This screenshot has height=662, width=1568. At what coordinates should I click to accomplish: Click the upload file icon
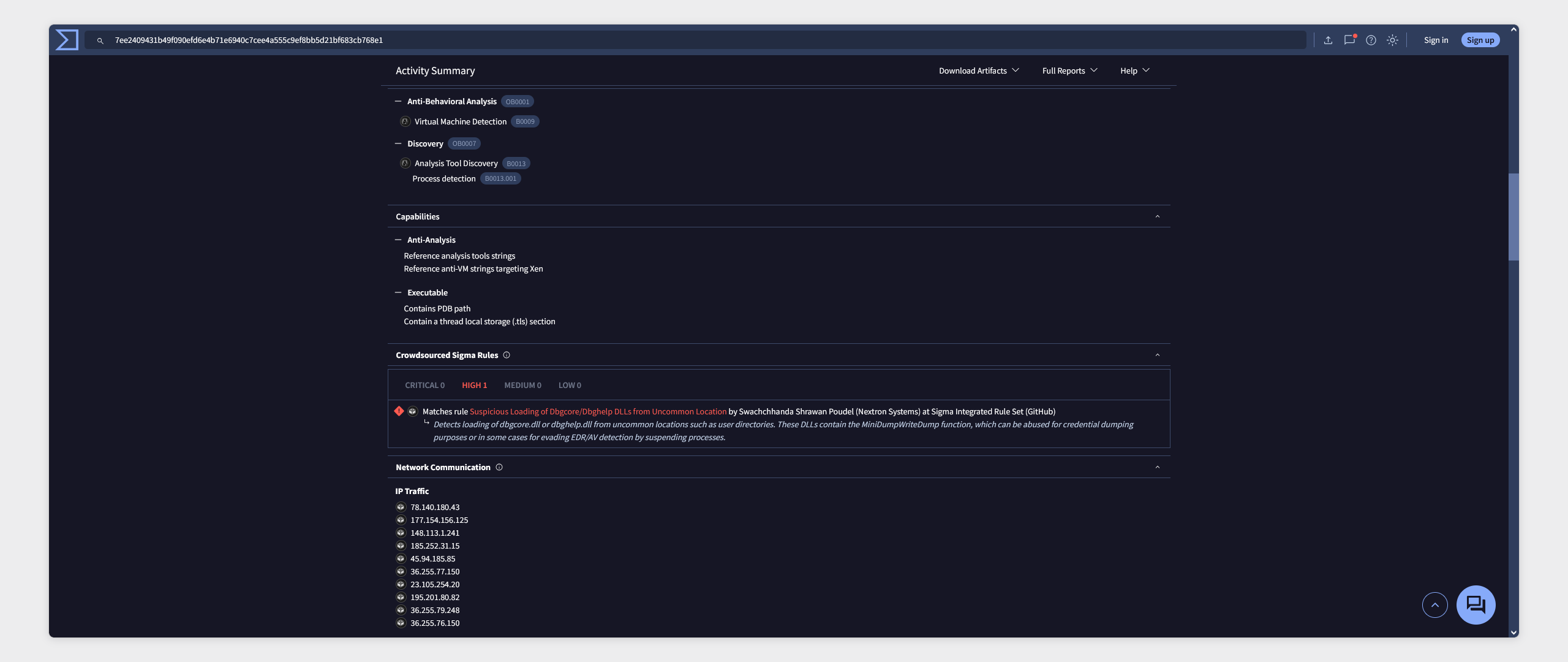(x=1328, y=40)
